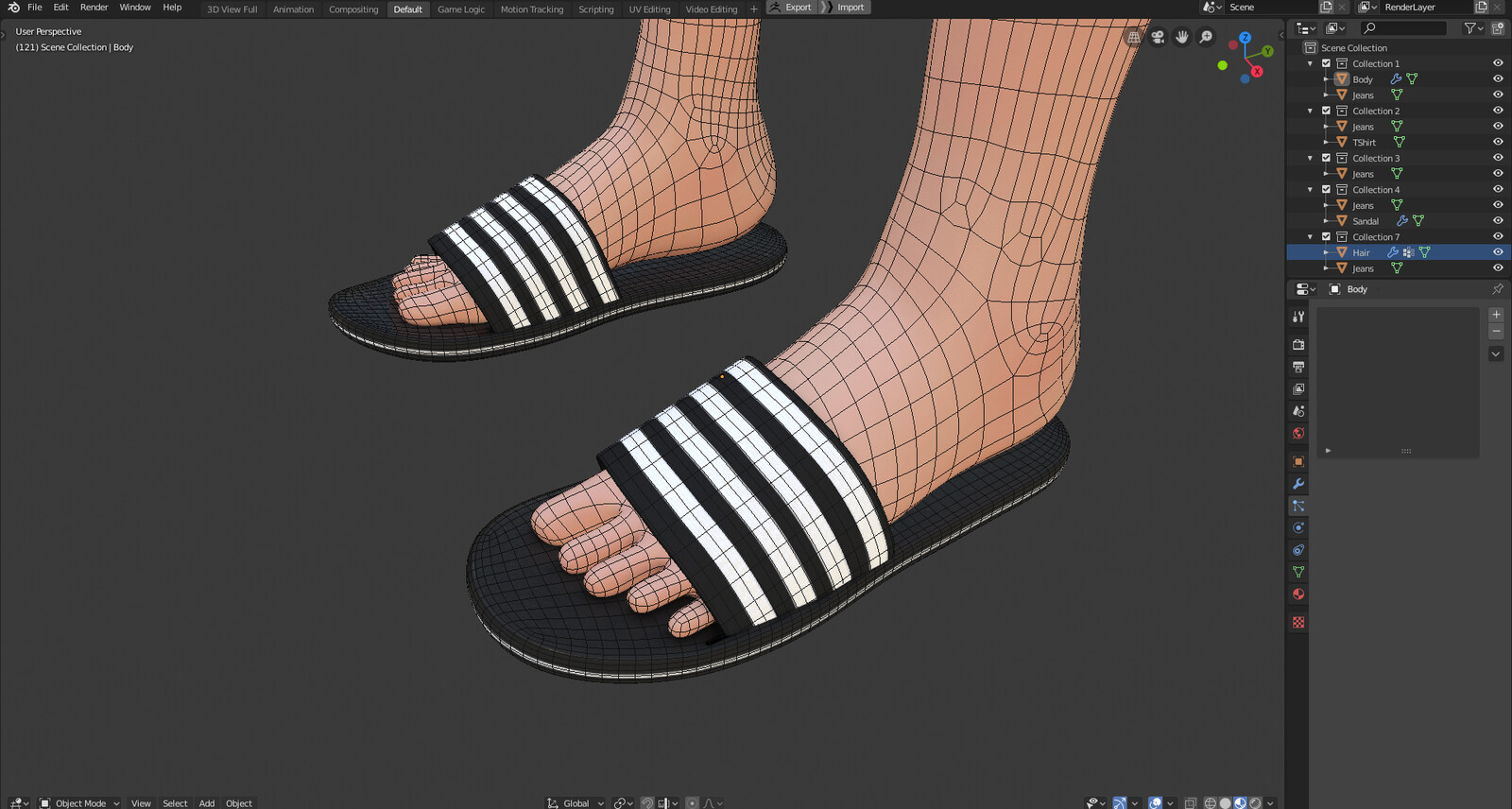Switch to the UV Editing workspace tab
This screenshot has height=809, width=1512.
649,9
